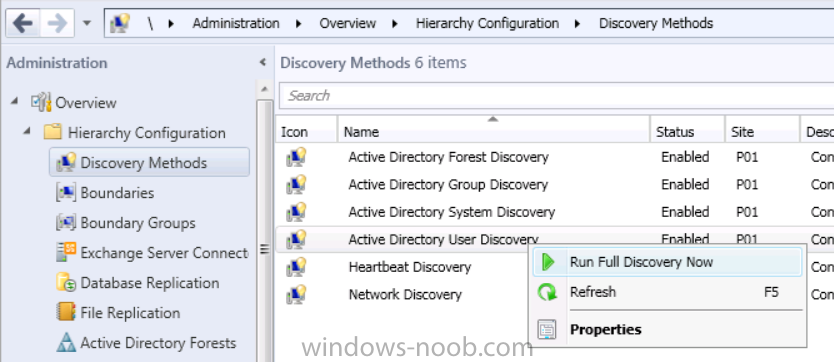834x362 pixels.
Task: Sort by the Site column header
Action: tap(762, 131)
